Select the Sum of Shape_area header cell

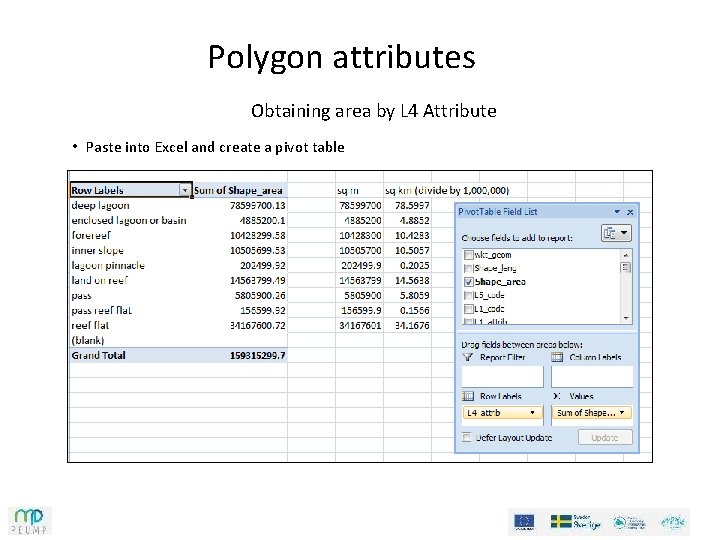(240, 190)
